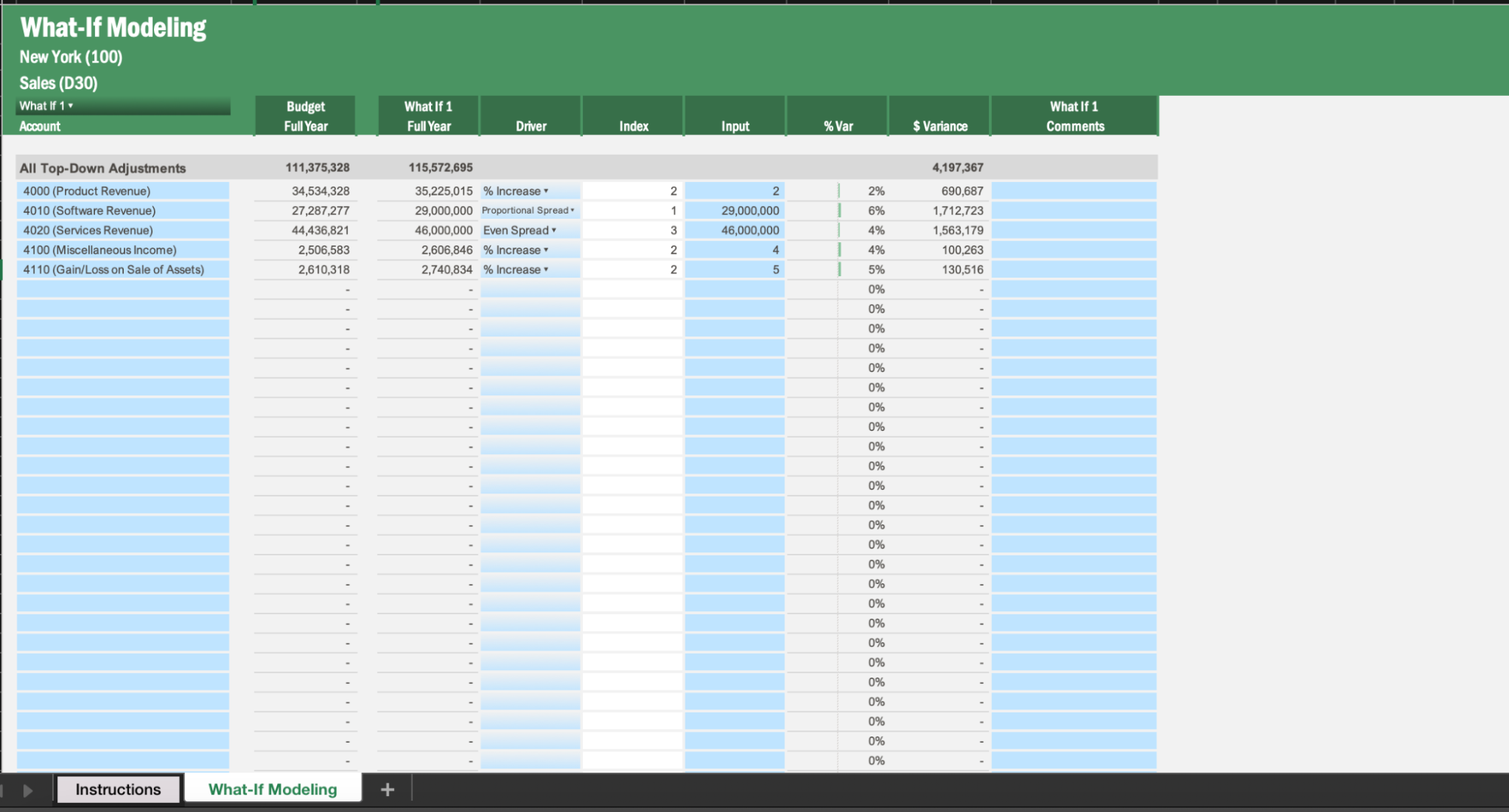
Task: Open Driver dropdown for 4100 Miscellaneous Income
Action: coord(546,250)
